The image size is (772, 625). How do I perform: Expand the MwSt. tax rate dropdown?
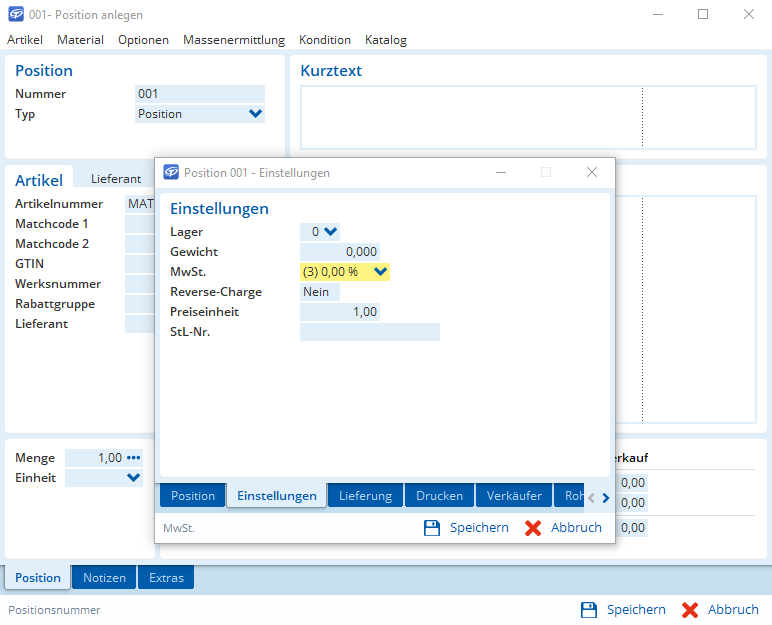click(380, 271)
